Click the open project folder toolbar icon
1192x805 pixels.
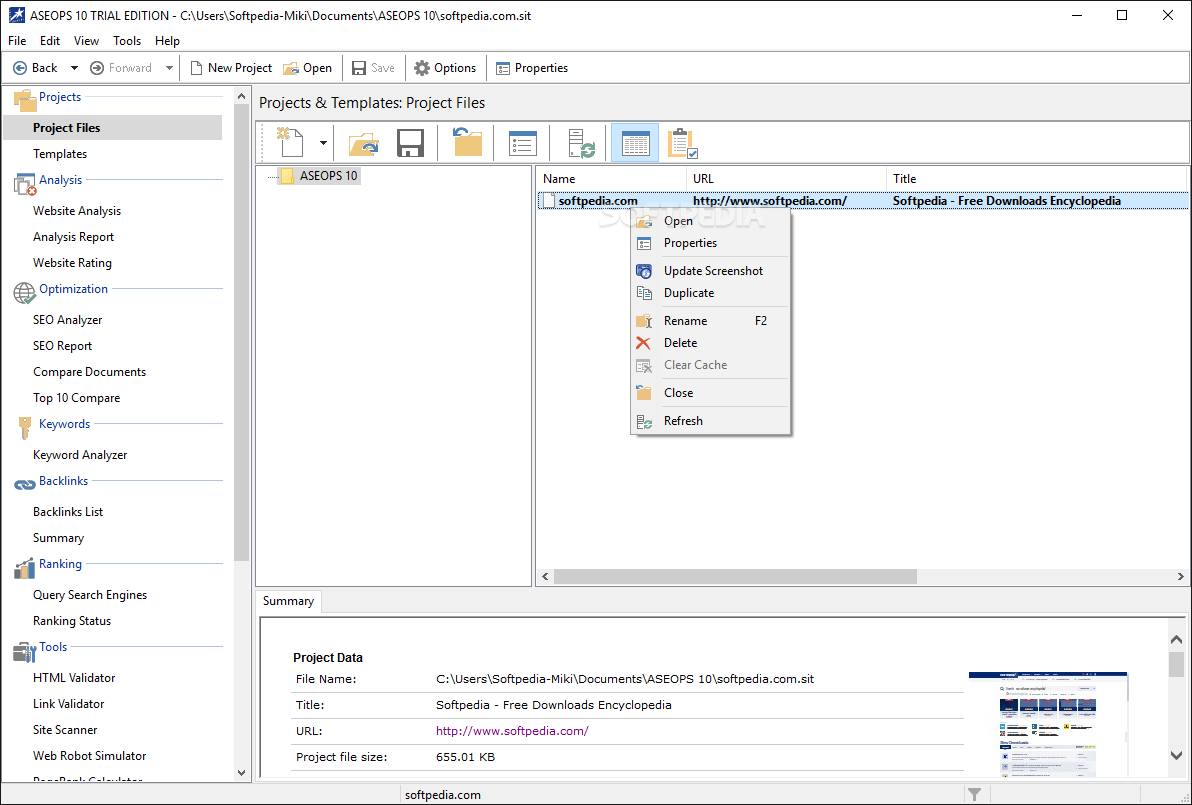pyautogui.click(x=364, y=143)
